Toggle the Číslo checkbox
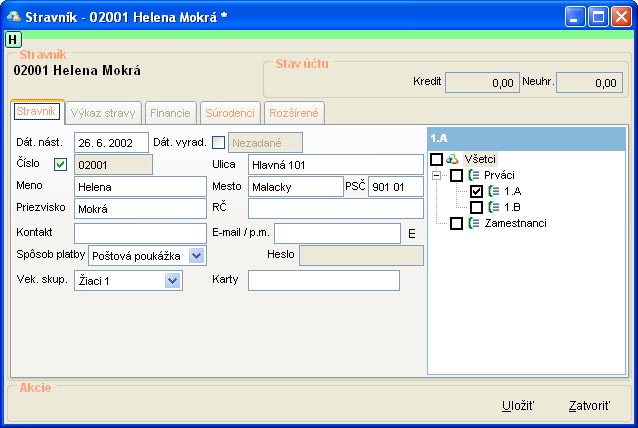638x428 pixels. click(60, 164)
